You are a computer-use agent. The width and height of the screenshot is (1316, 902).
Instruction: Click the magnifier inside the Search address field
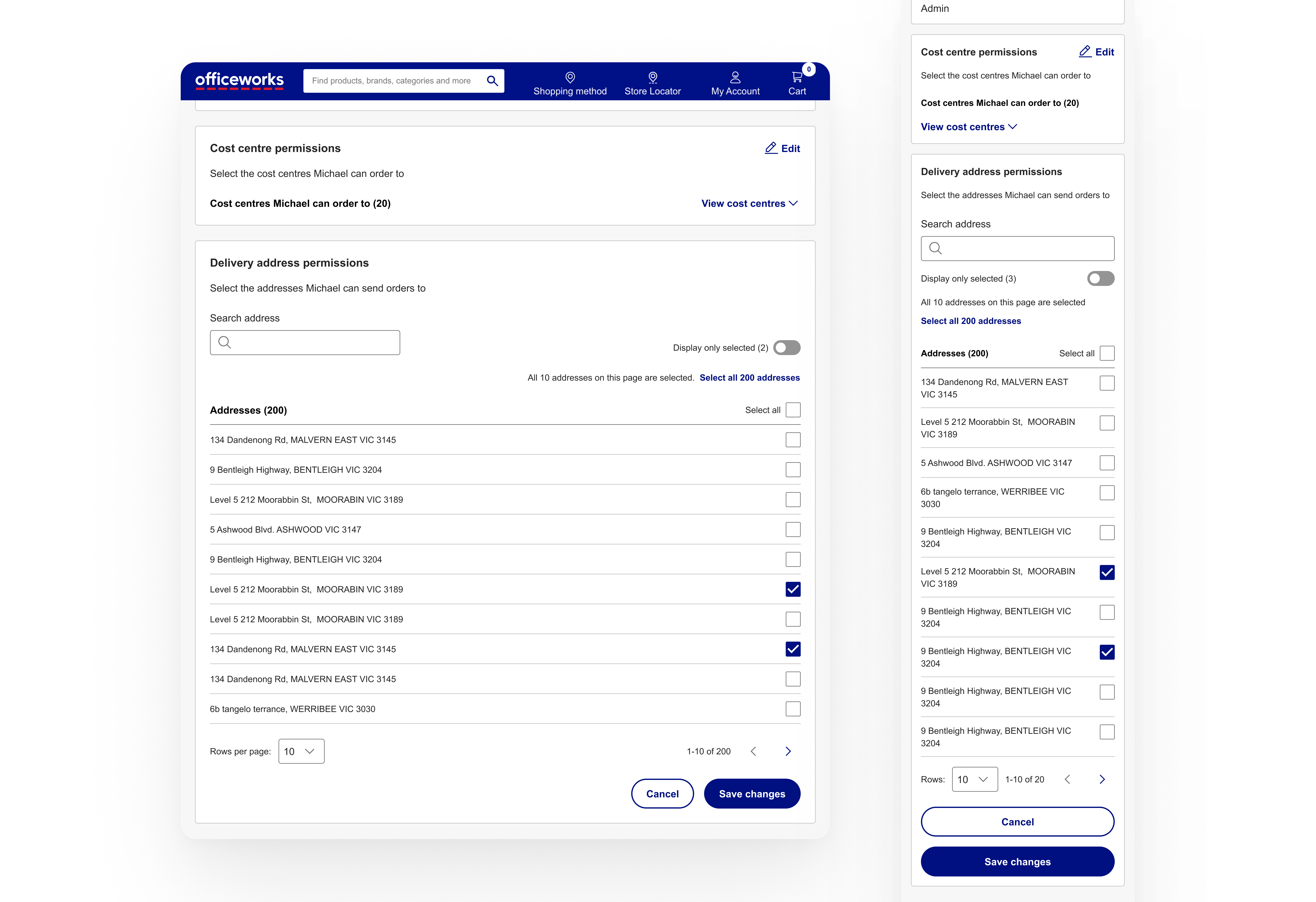224,342
